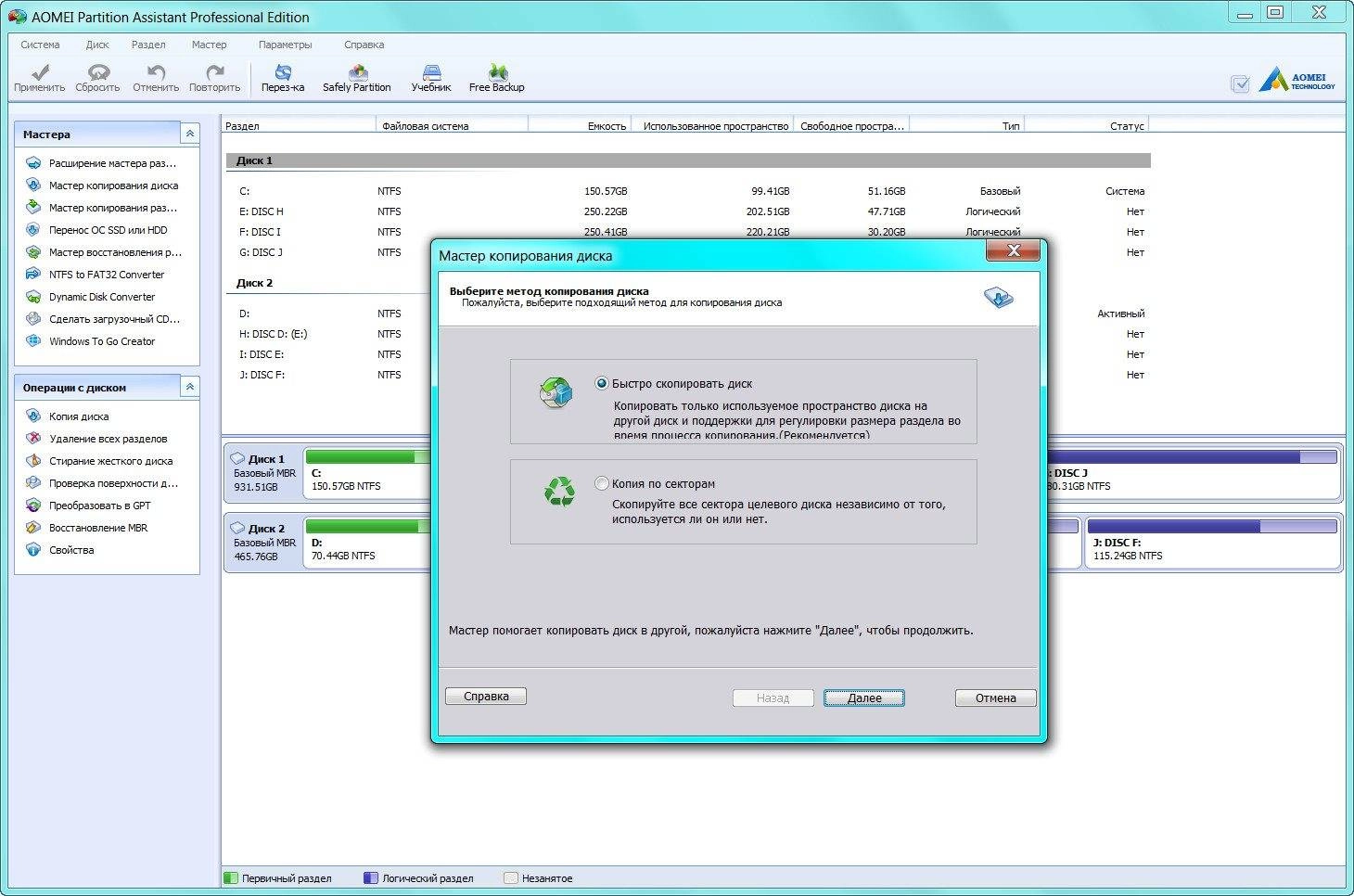Click the Отменить (Undo) toolbar icon
The width and height of the screenshot is (1354, 896).
(156, 78)
